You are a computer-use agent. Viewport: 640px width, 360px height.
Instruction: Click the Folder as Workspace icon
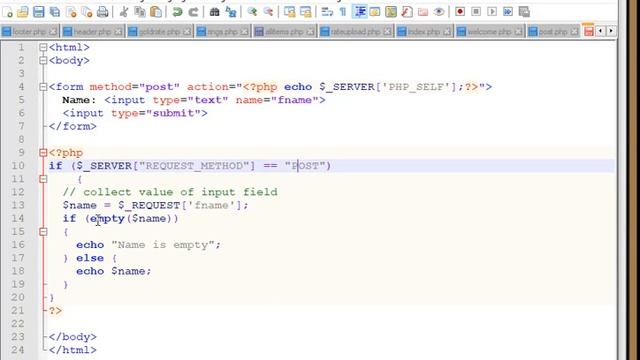coord(423,12)
